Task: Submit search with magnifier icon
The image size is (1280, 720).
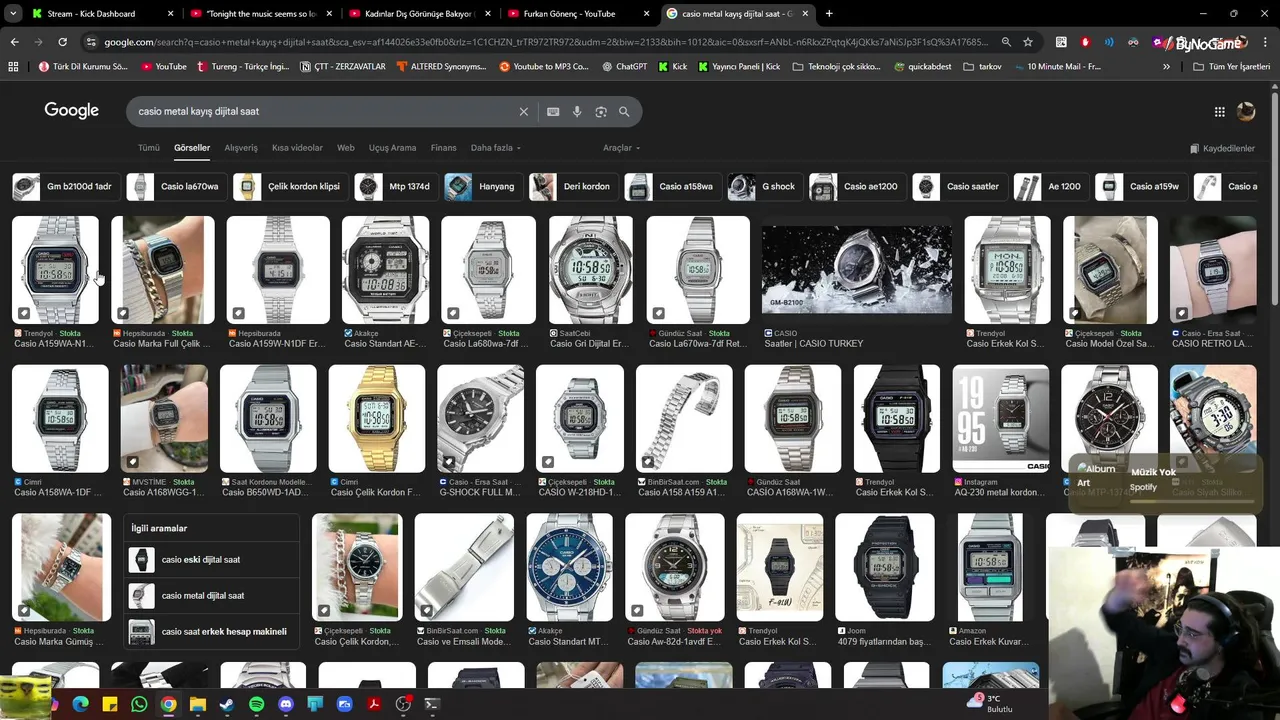Action: (624, 112)
